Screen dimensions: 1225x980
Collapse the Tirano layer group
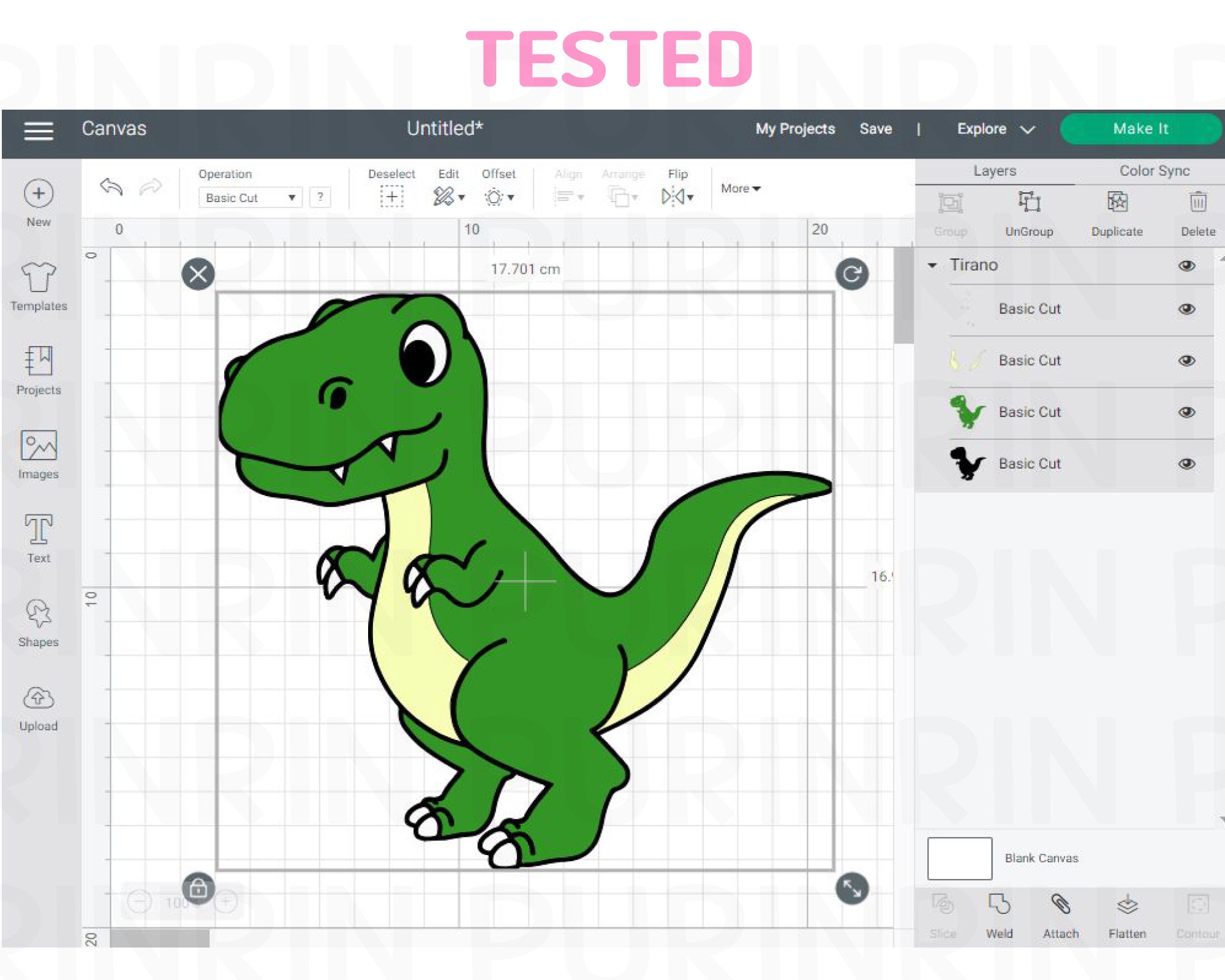coord(932,265)
